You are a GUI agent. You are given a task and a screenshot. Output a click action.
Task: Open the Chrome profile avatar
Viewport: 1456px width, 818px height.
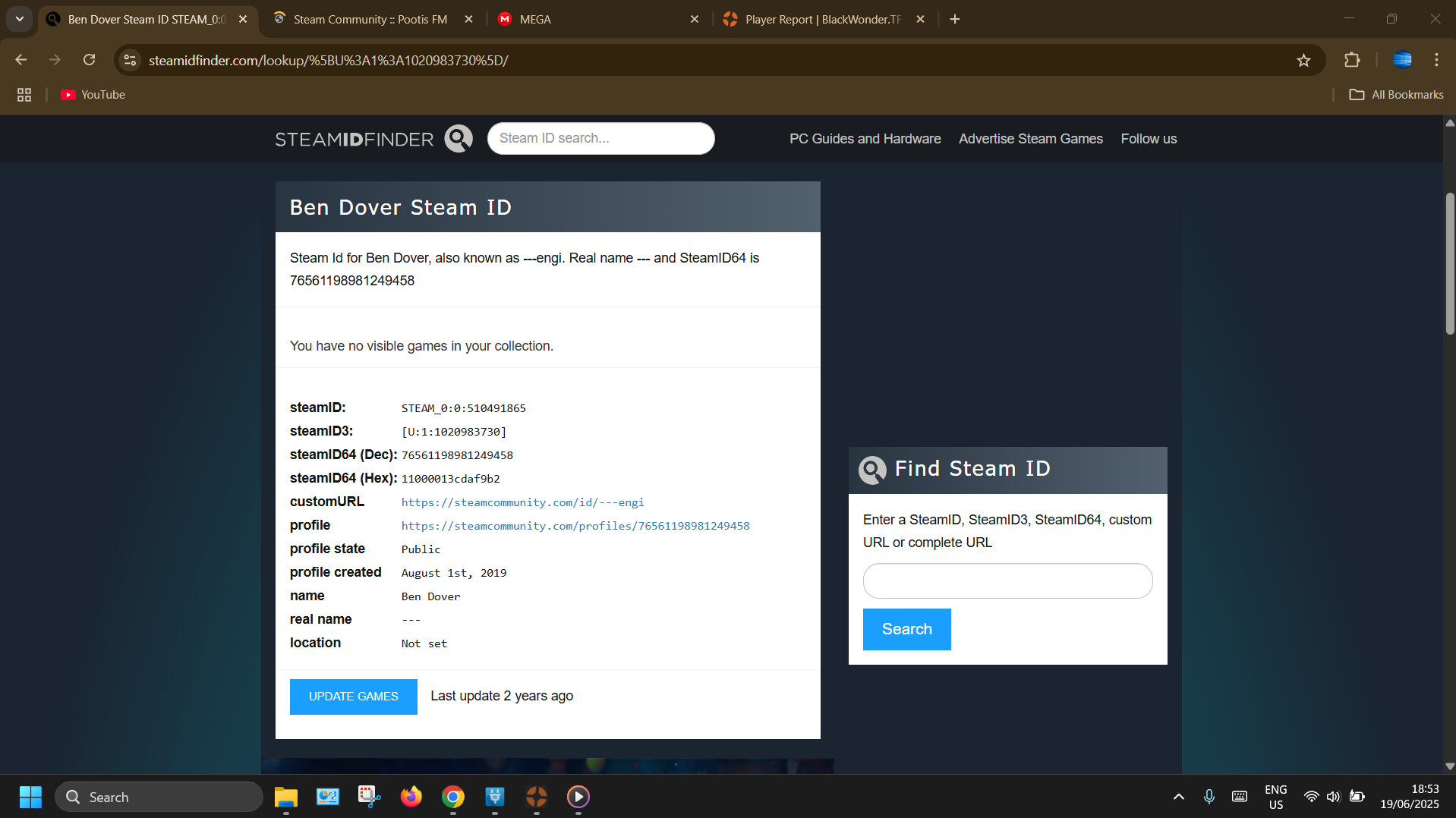pos(1402,60)
